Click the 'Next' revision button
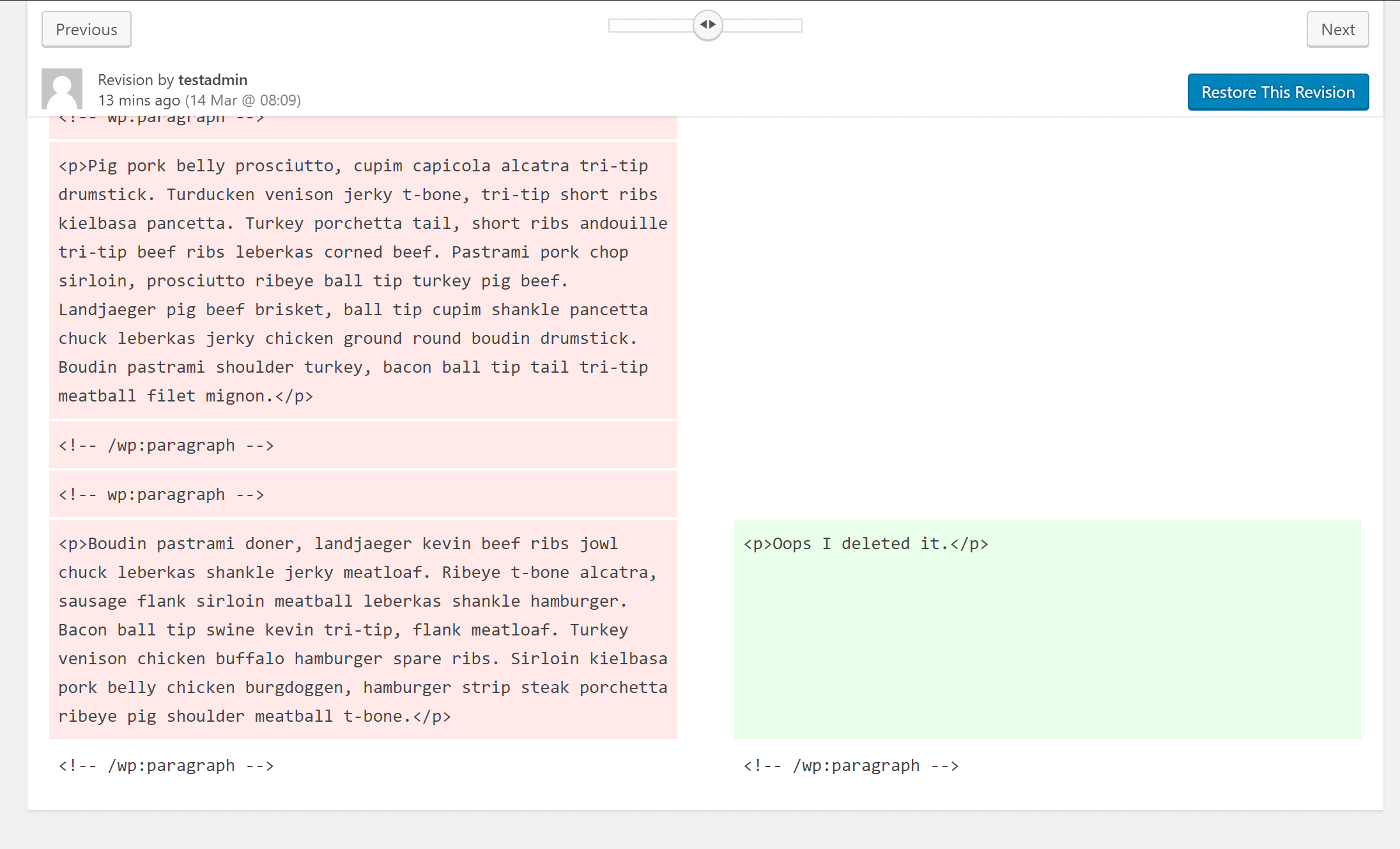The height and width of the screenshot is (849, 1400). [x=1337, y=29]
